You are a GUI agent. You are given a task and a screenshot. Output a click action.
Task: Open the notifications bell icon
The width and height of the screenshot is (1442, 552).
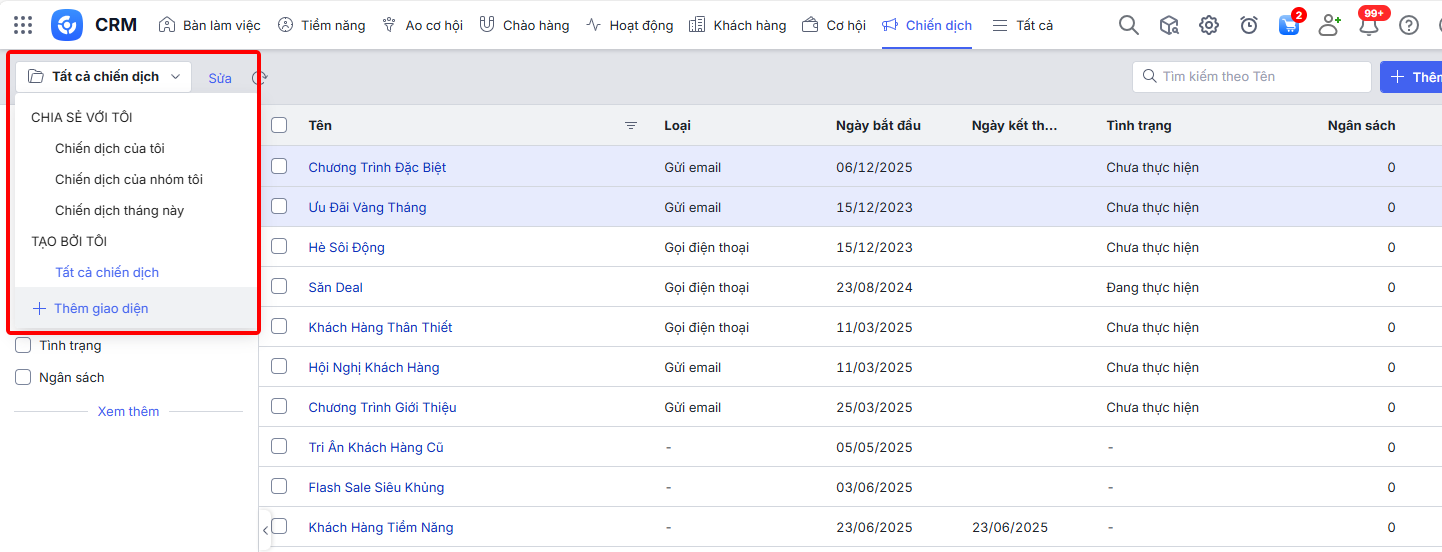pos(1369,26)
